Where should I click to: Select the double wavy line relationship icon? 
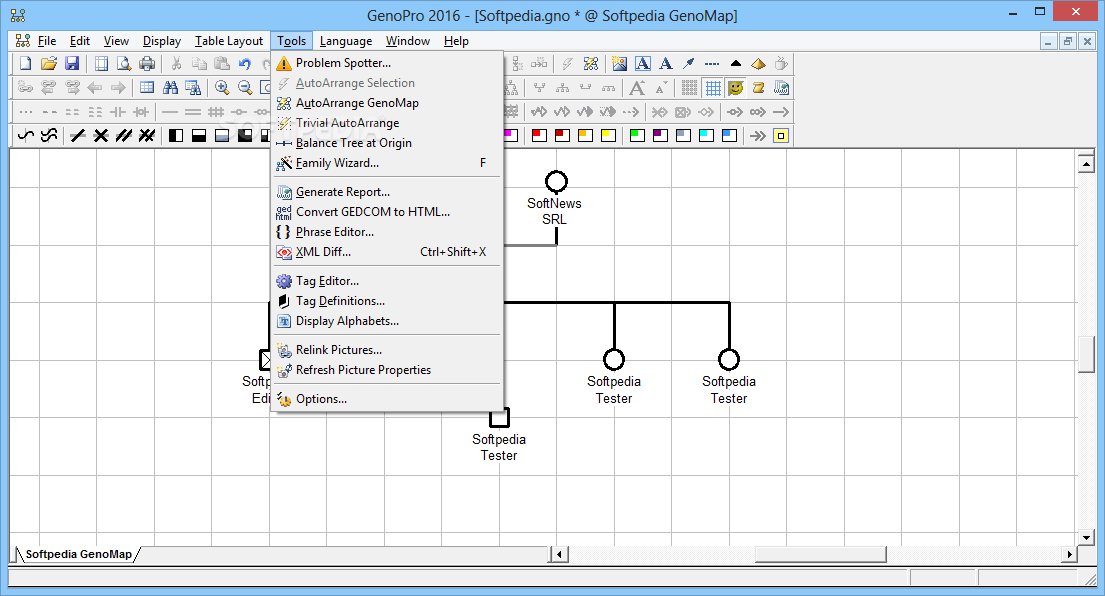tap(49, 135)
